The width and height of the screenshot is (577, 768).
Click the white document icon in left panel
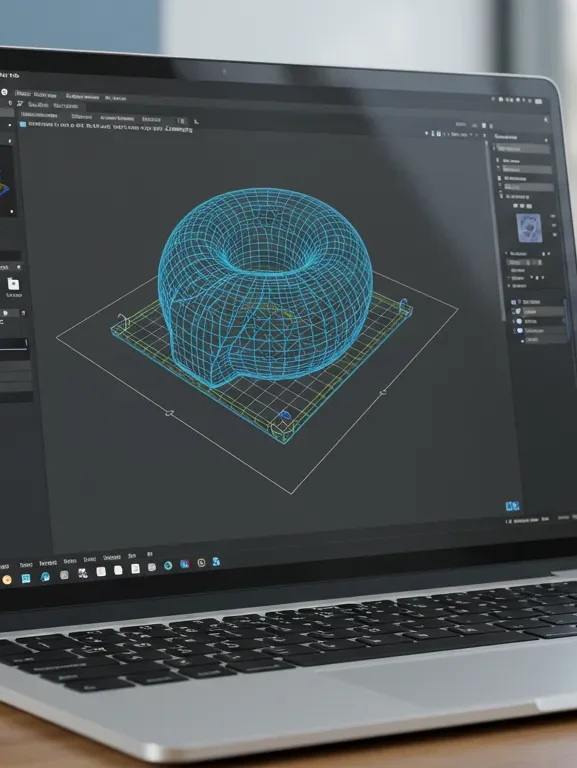pyautogui.click(x=13, y=284)
